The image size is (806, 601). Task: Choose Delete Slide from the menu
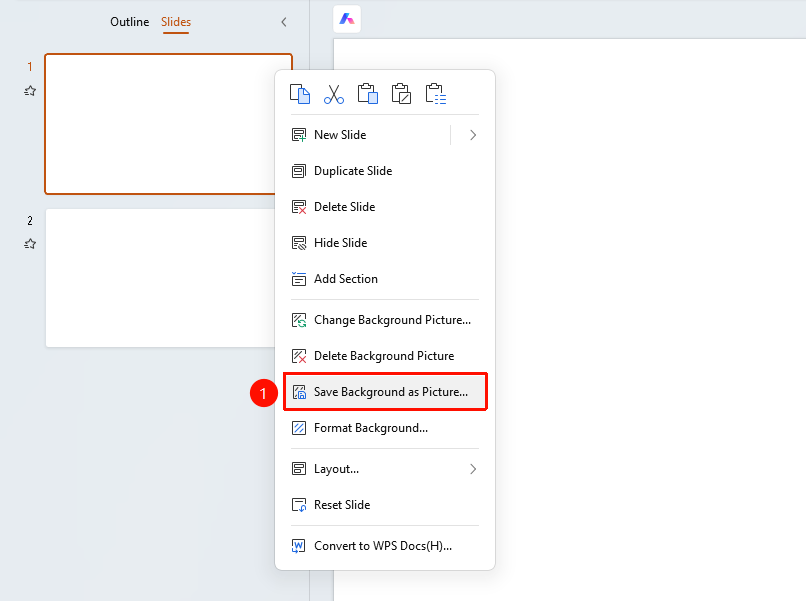click(x=385, y=207)
